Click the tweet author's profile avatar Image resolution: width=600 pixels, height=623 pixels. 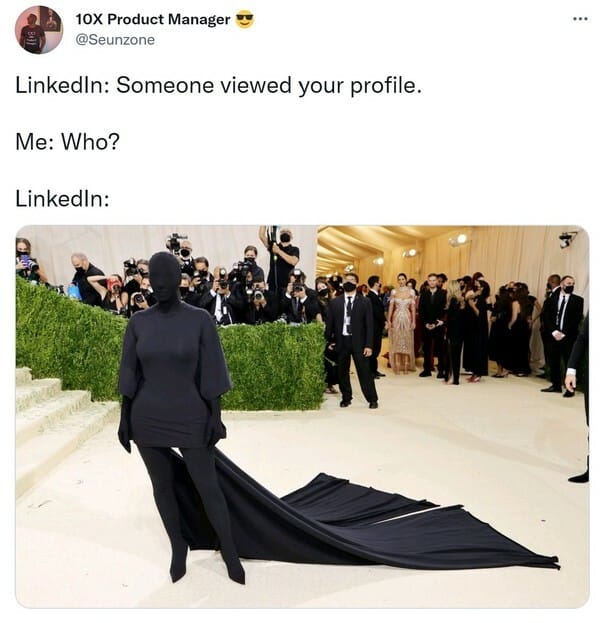(39, 30)
